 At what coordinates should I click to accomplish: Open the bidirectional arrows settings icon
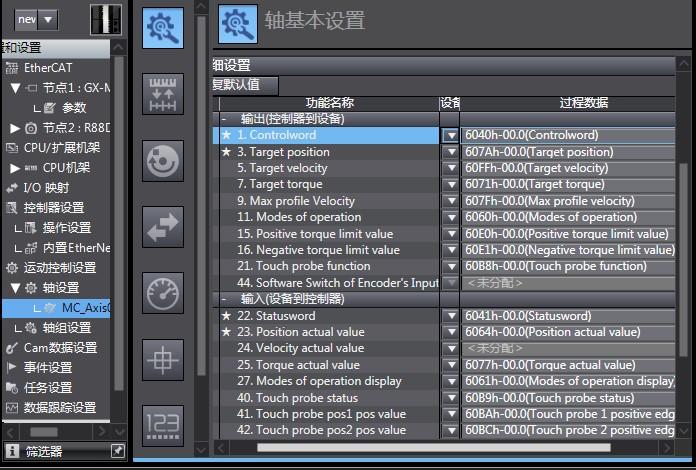click(x=163, y=227)
